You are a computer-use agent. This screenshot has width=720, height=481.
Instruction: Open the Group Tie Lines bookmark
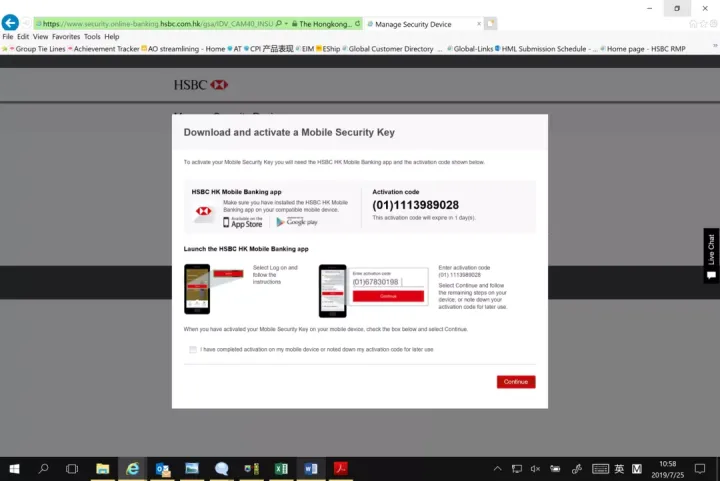(38, 49)
